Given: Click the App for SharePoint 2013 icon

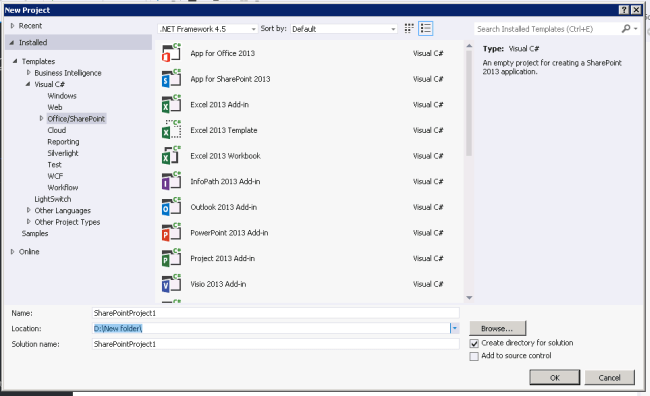Looking at the screenshot, I should click(x=171, y=79).
